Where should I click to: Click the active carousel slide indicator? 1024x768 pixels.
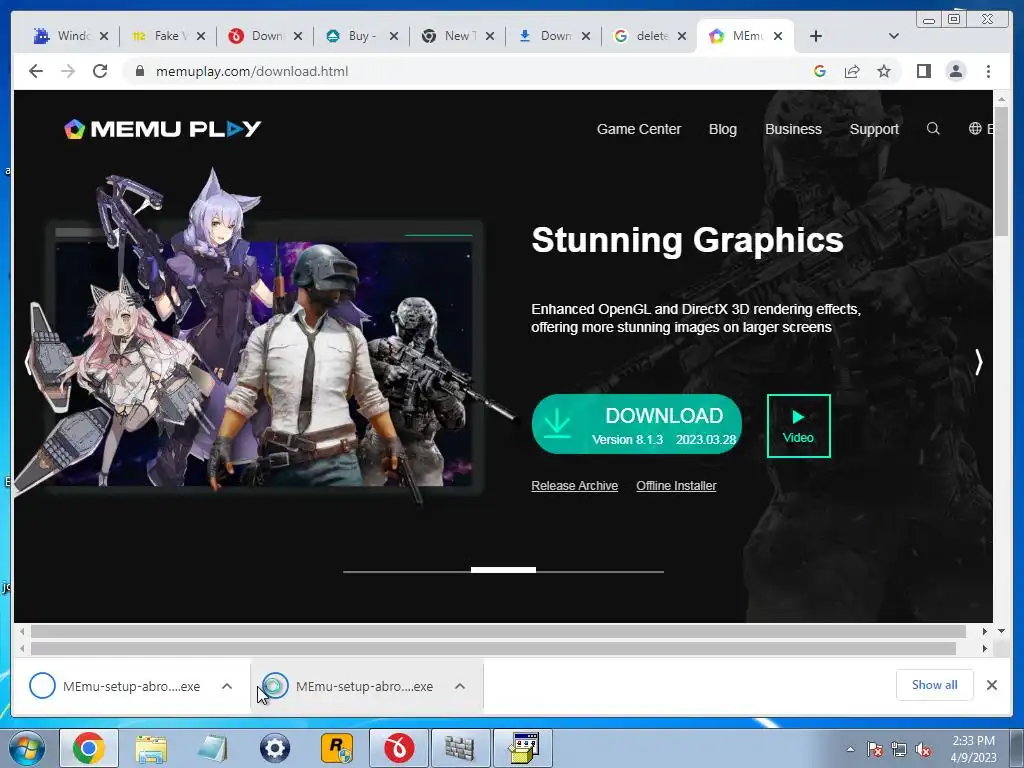pos(504,570)
